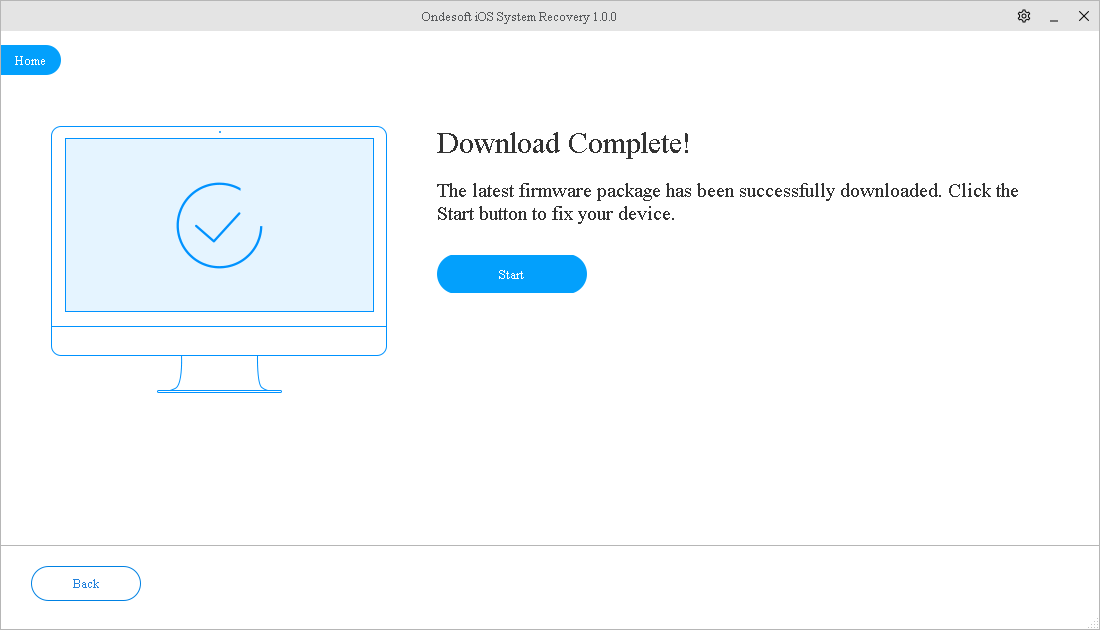Click the Back button
1100x630 pixels.
point(86,584)
